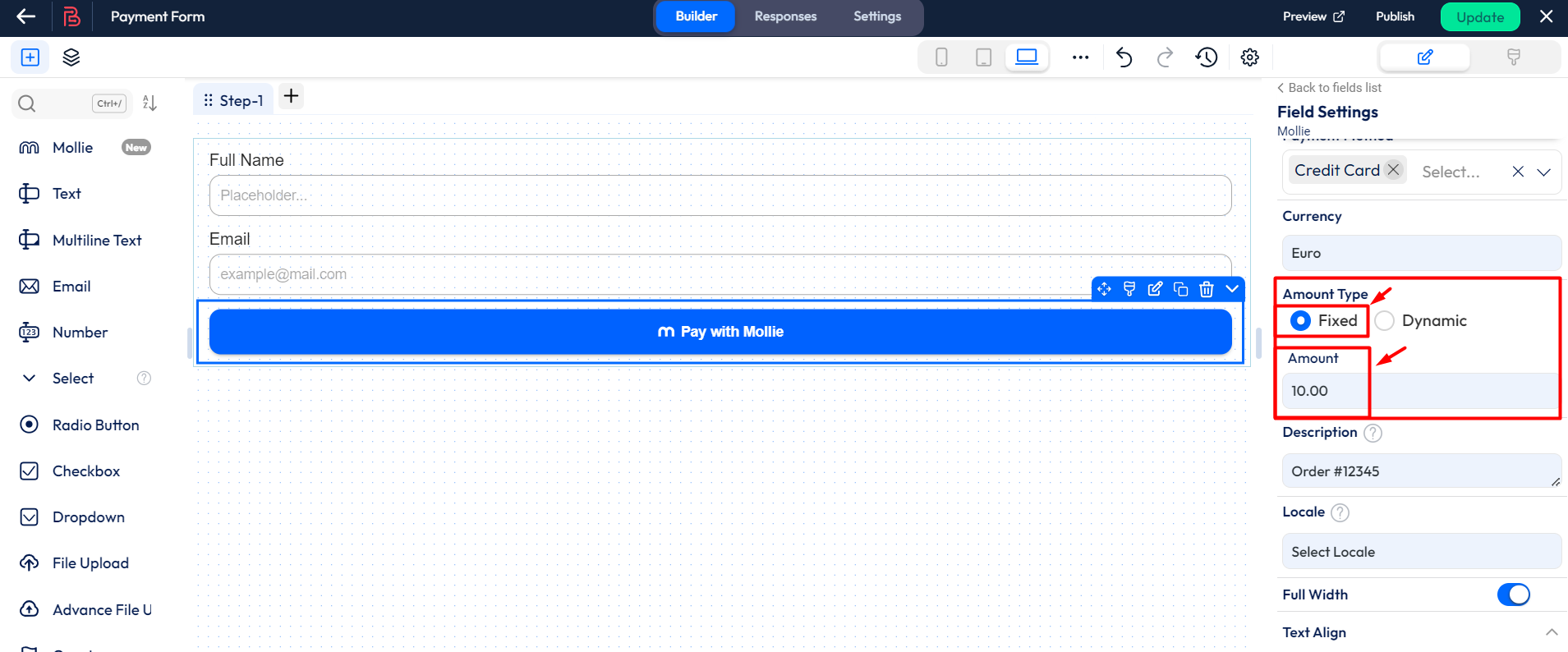Switch to desktop laptop view icon
This screenshot has height=652, width=1568.
tap(1027, 57)
